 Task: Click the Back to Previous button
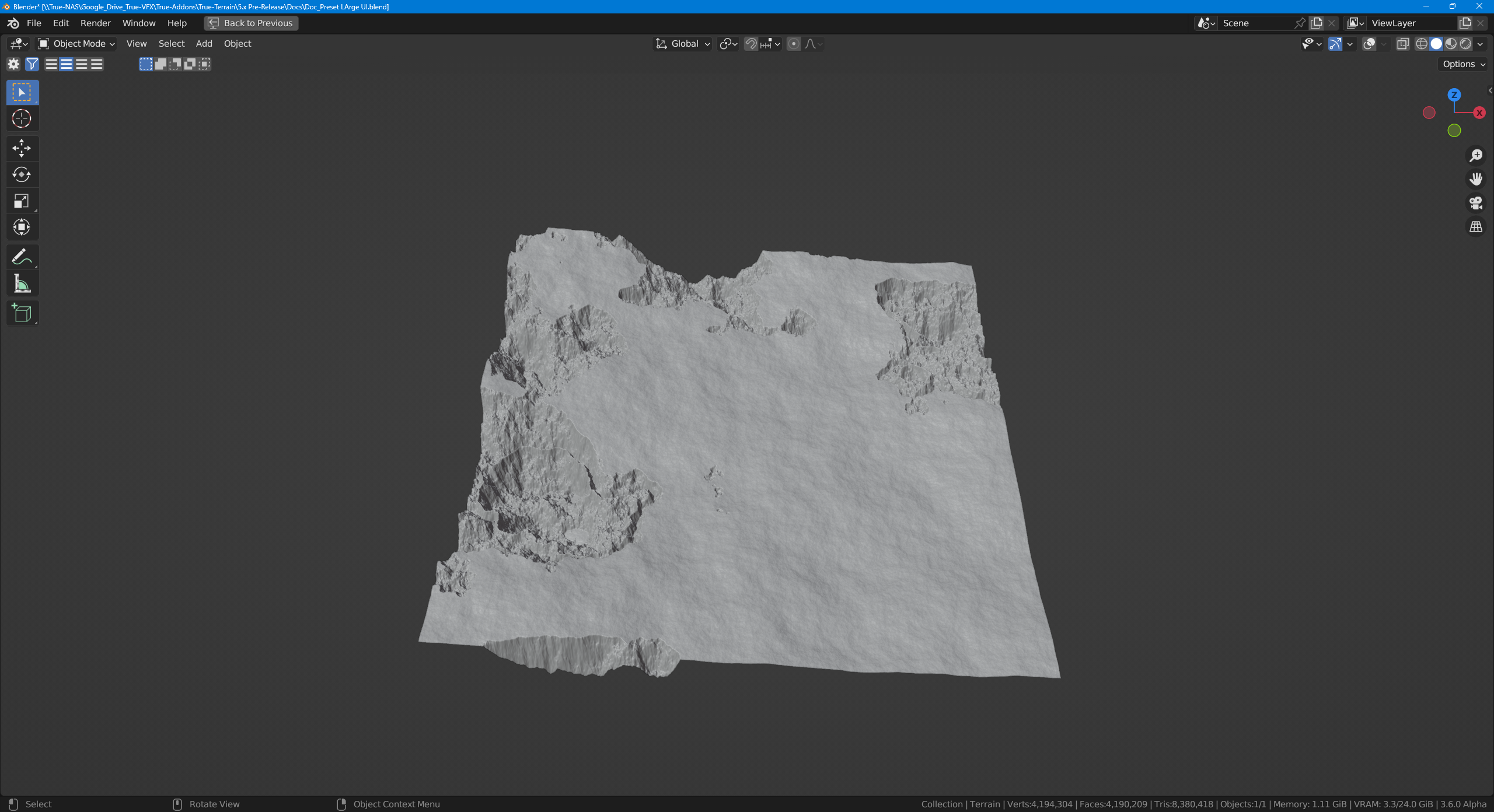251,23
